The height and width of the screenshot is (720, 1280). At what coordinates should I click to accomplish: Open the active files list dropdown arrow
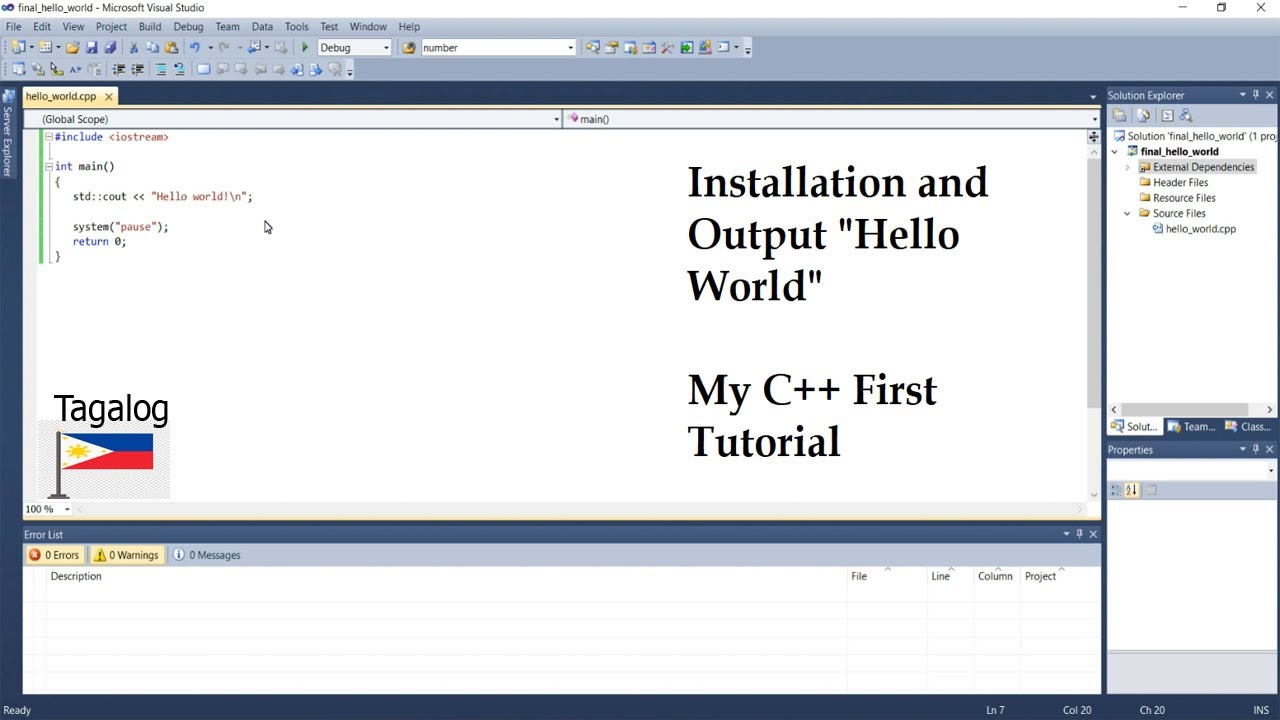(x=1093, y=97)
